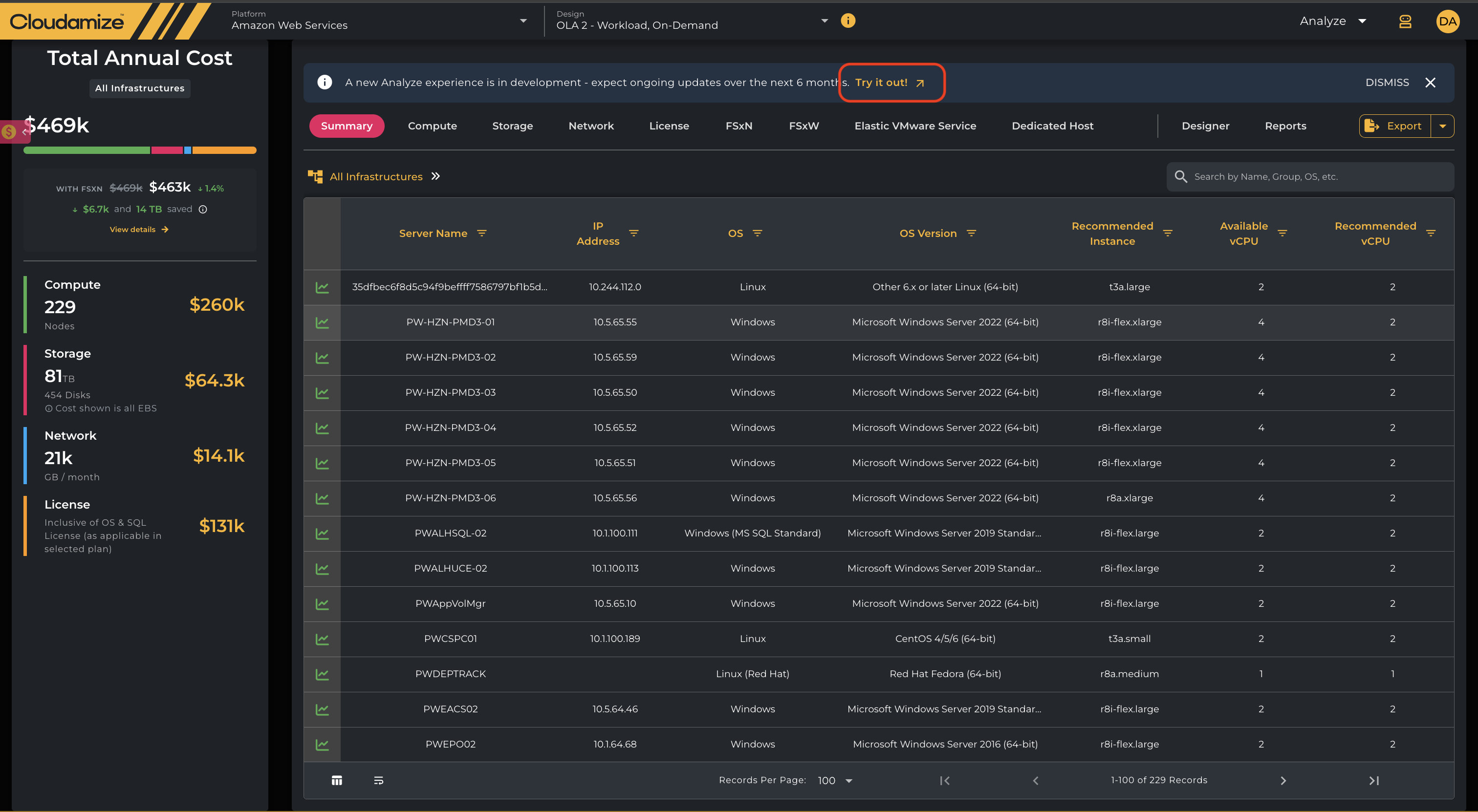The height and width of the screenshot is (812, 1478).
Task: Open trend chart for PWEPO02 row
Action: pos(322,745)
